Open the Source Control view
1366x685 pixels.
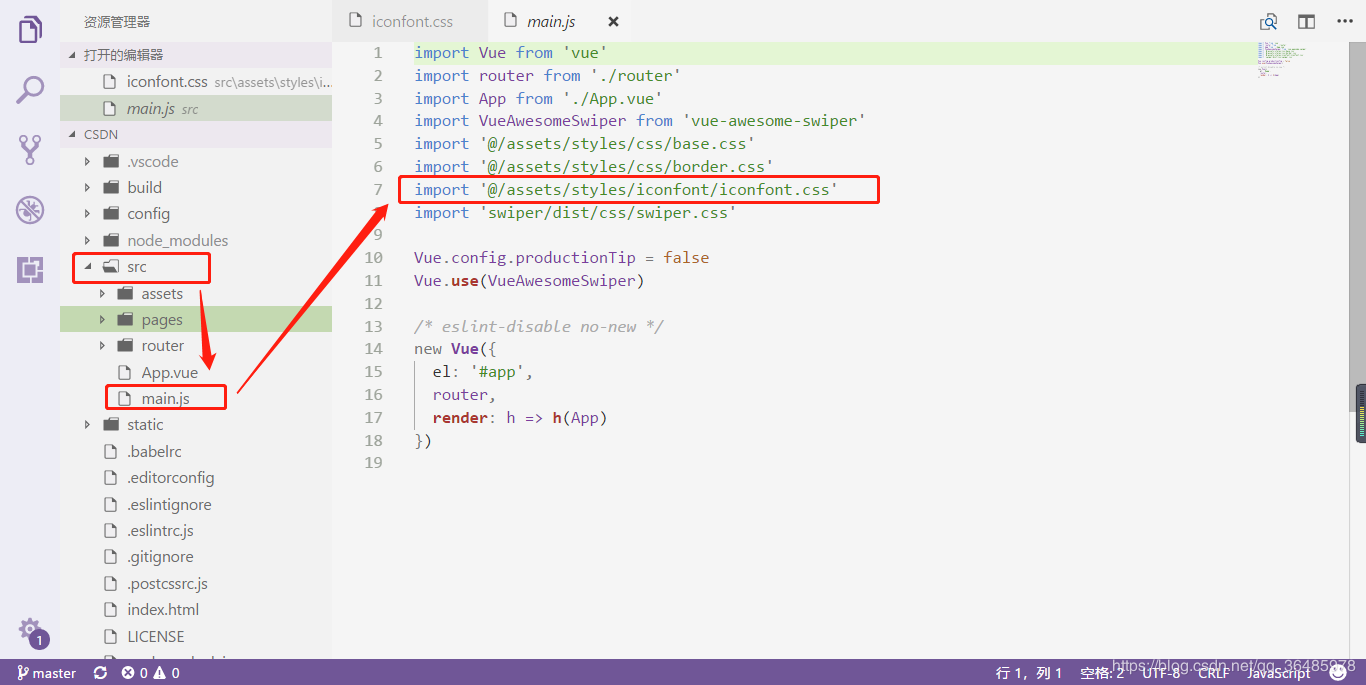click(x=31, y=150)
